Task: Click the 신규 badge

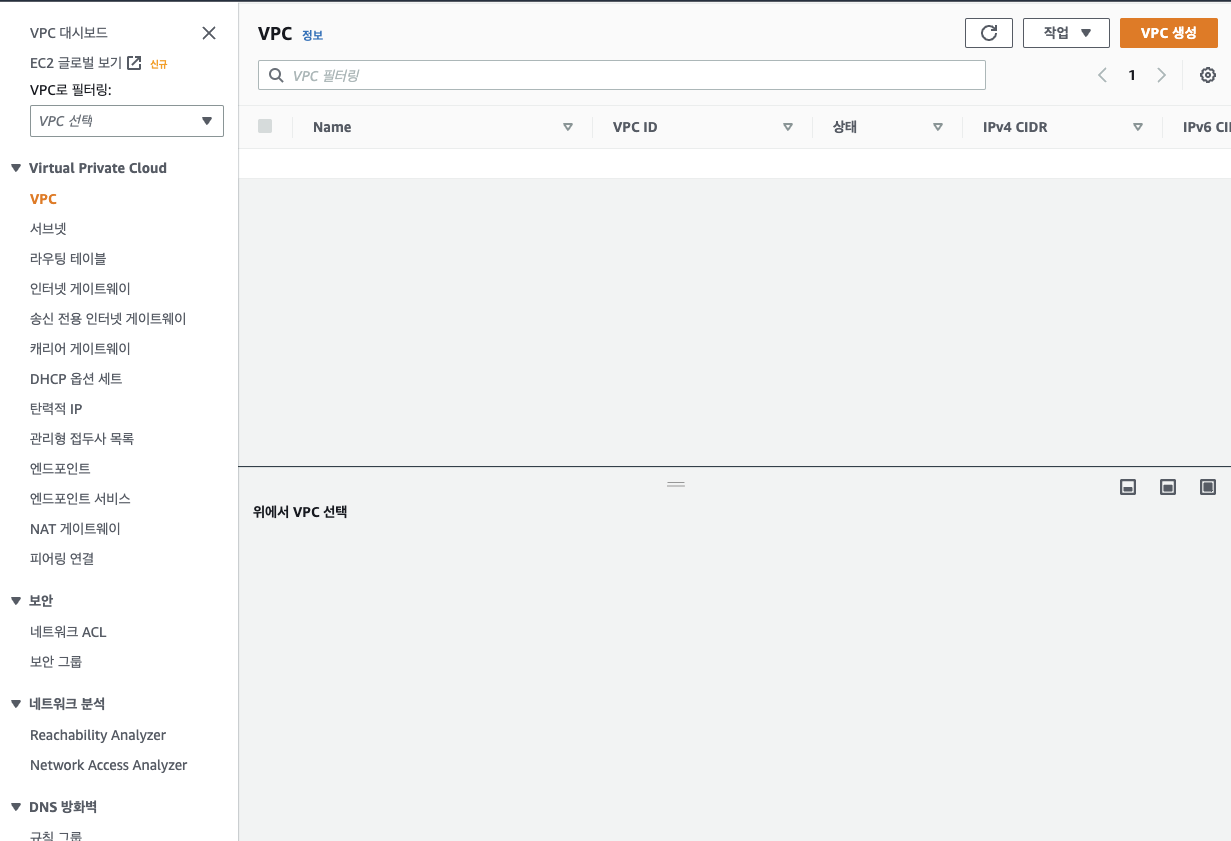Action: click(158, 64)
